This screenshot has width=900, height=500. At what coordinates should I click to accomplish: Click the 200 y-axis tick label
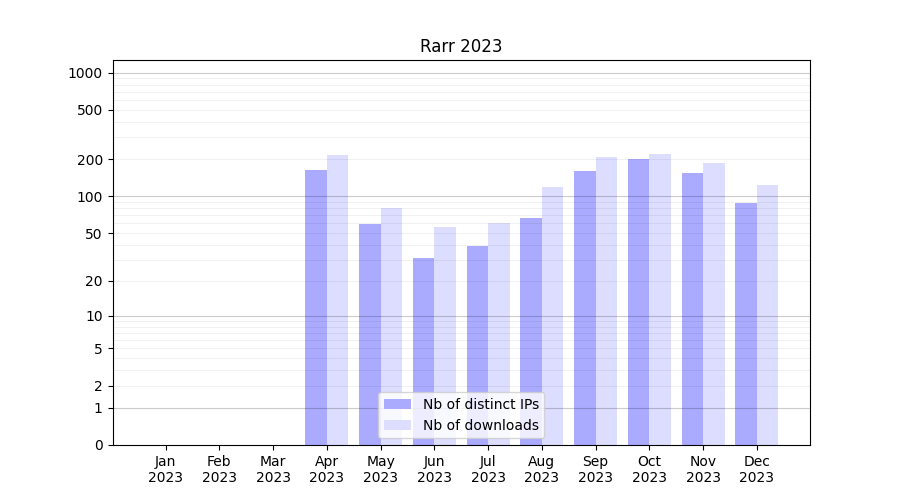(91, 160)
